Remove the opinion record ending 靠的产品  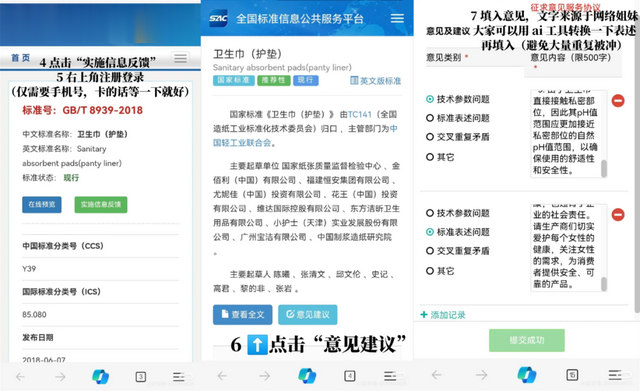click(x=618, y=214)
